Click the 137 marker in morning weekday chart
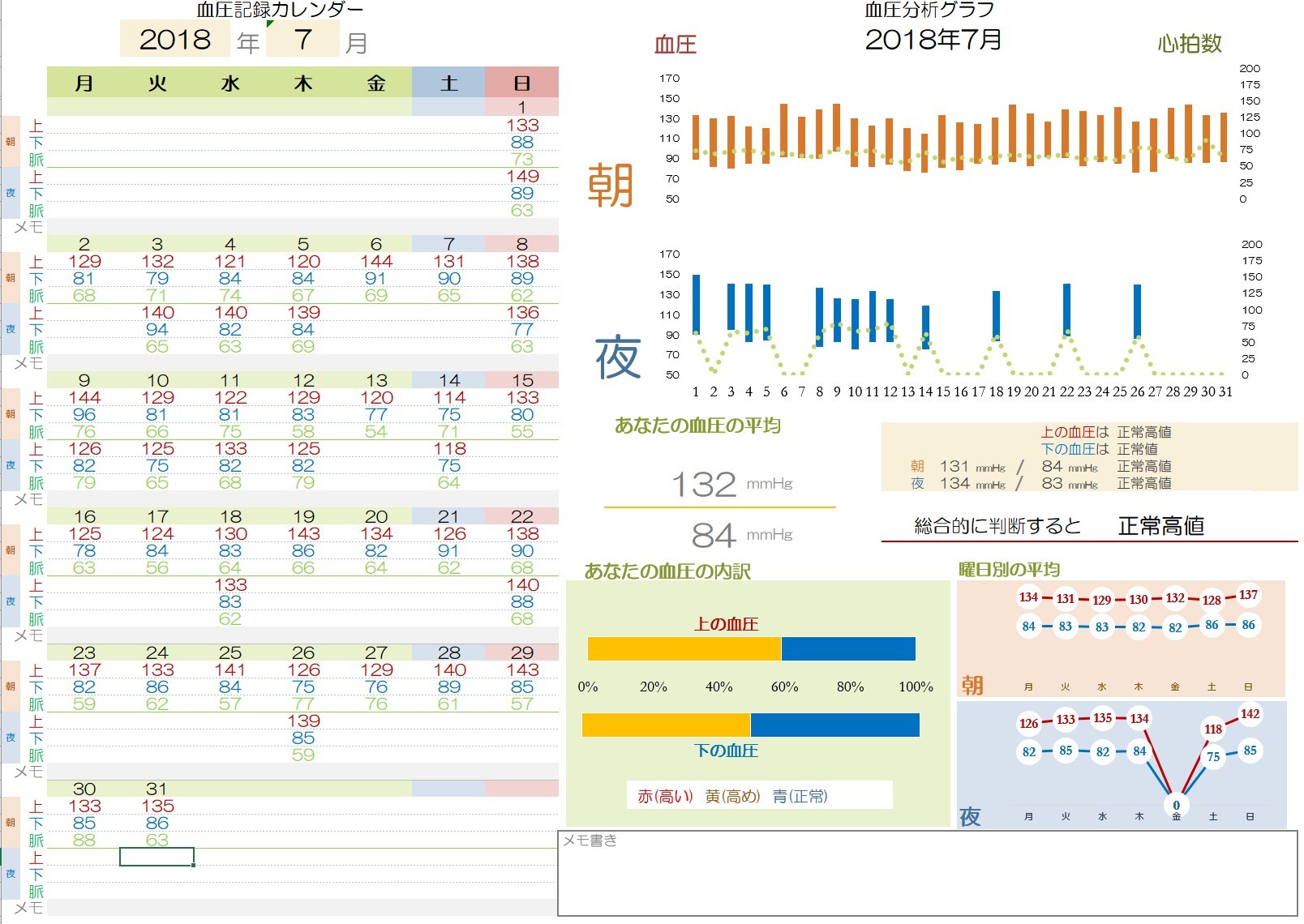 (1248, 595)
